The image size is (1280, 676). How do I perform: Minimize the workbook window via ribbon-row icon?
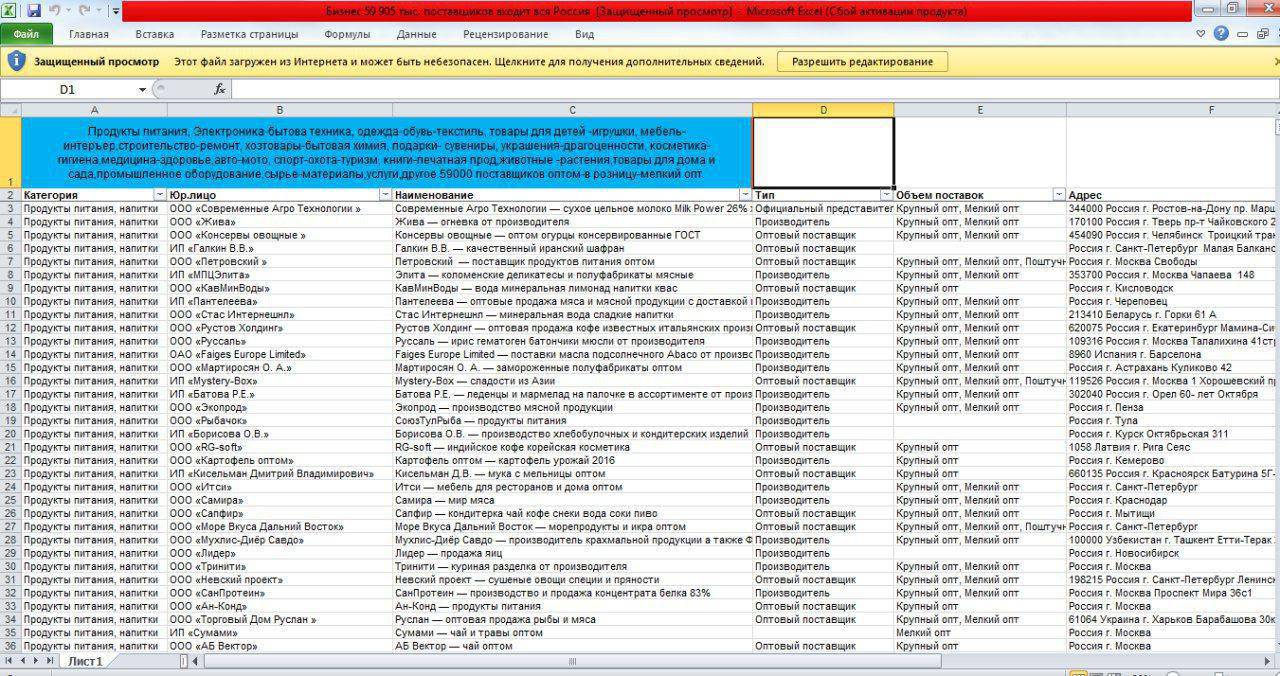(x=1240, y=34)
